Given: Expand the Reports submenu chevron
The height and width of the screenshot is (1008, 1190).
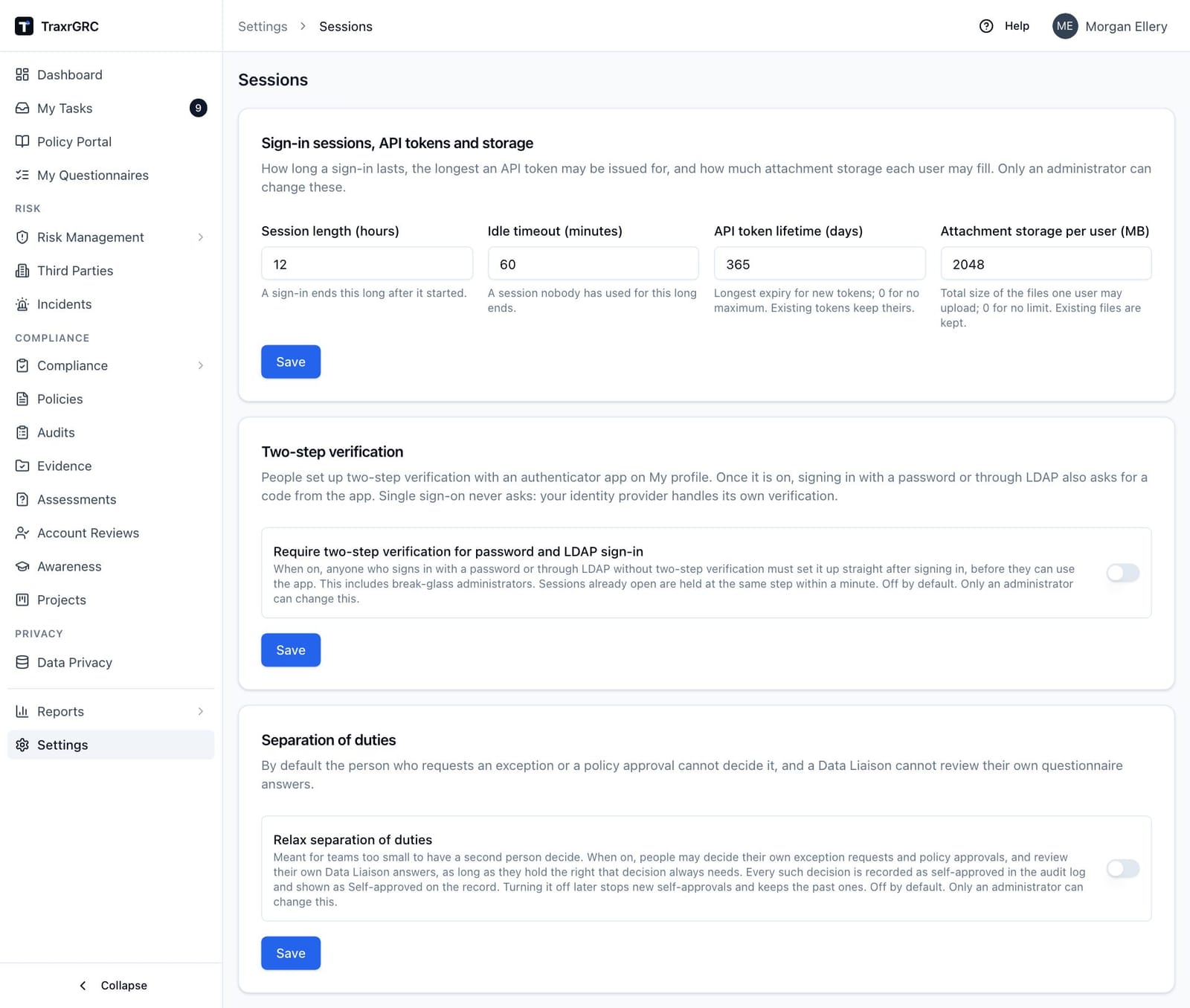Looking at the screenshot, I should [x=201, y=711].
